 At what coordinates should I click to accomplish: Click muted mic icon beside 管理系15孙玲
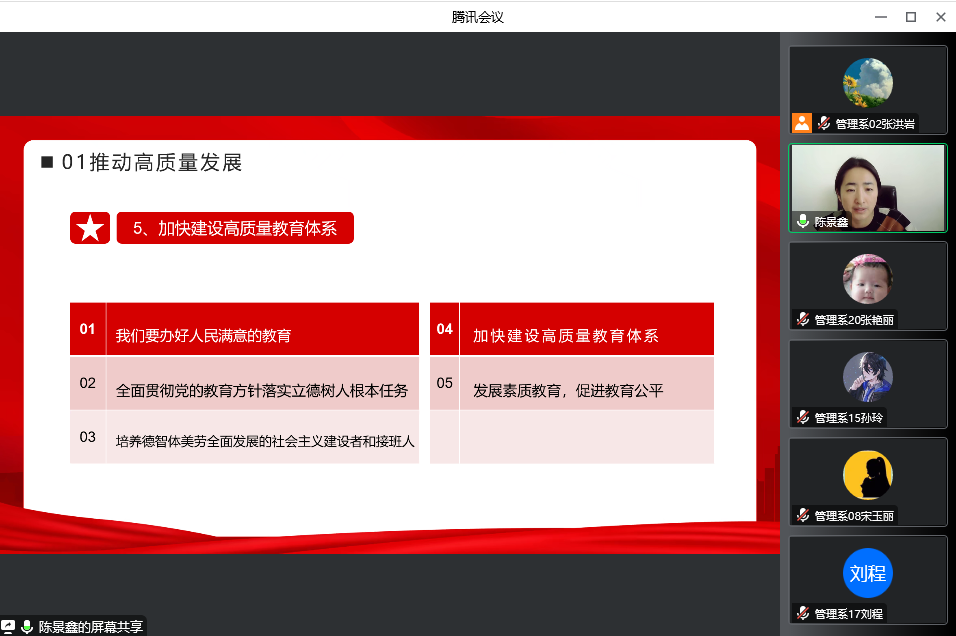pyautogui.click(x=802, y=417)
